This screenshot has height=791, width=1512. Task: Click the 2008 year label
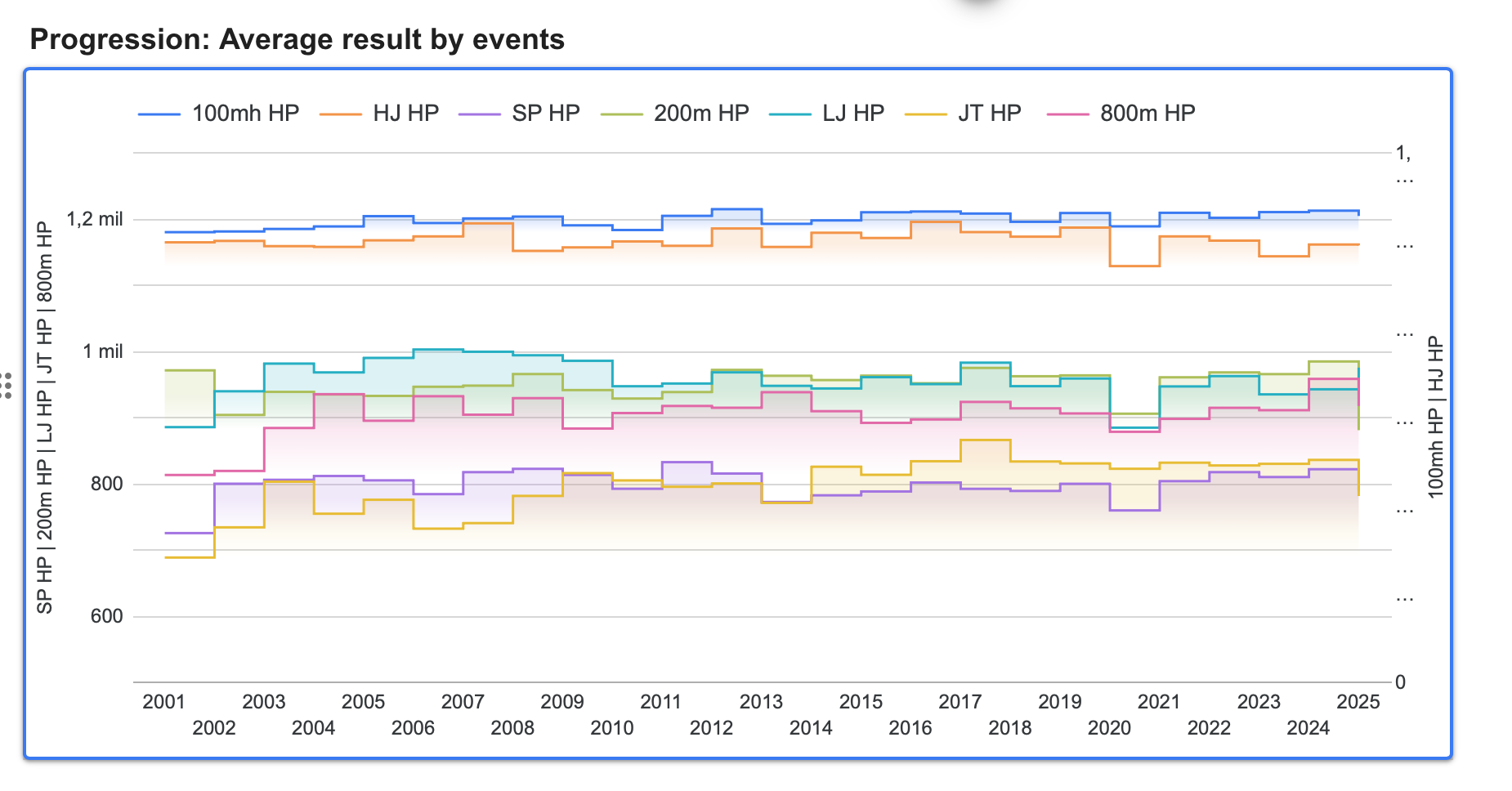click(x=512, y=728)
